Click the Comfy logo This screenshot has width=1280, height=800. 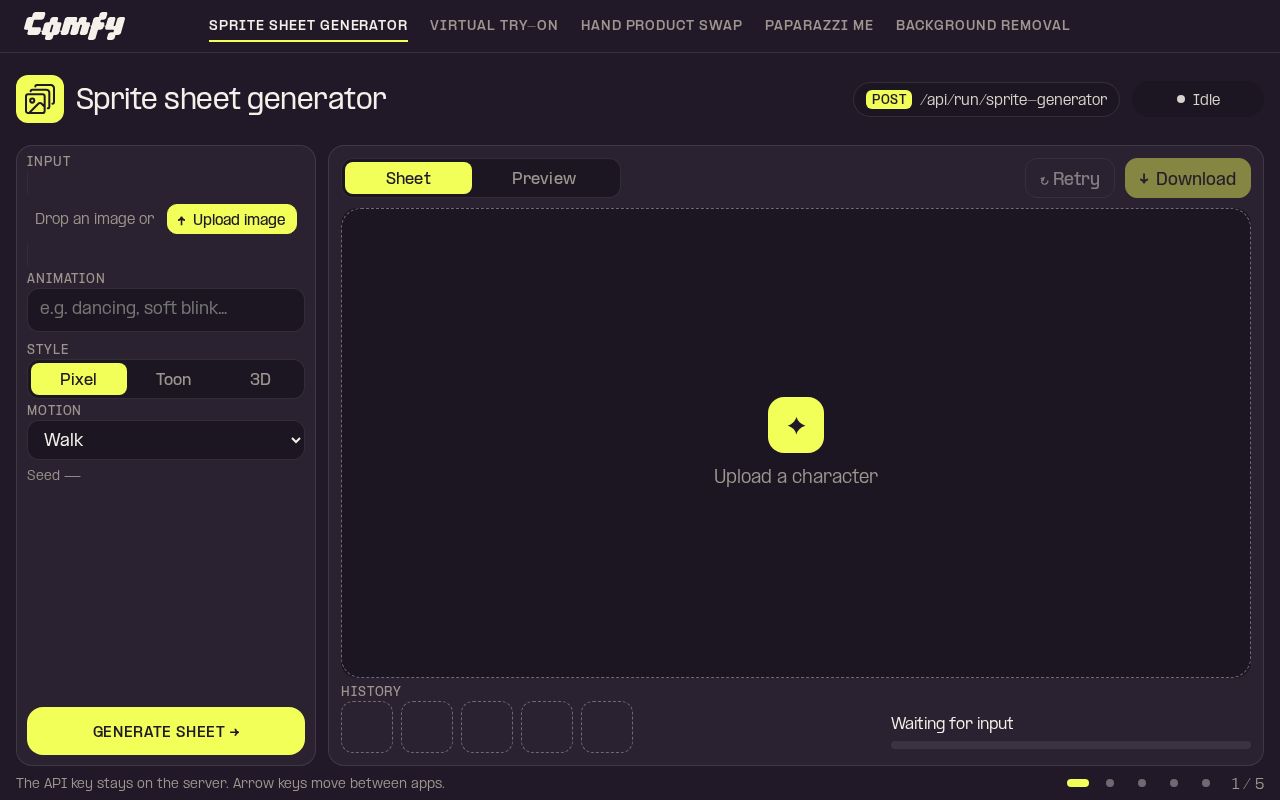[74, 25]
